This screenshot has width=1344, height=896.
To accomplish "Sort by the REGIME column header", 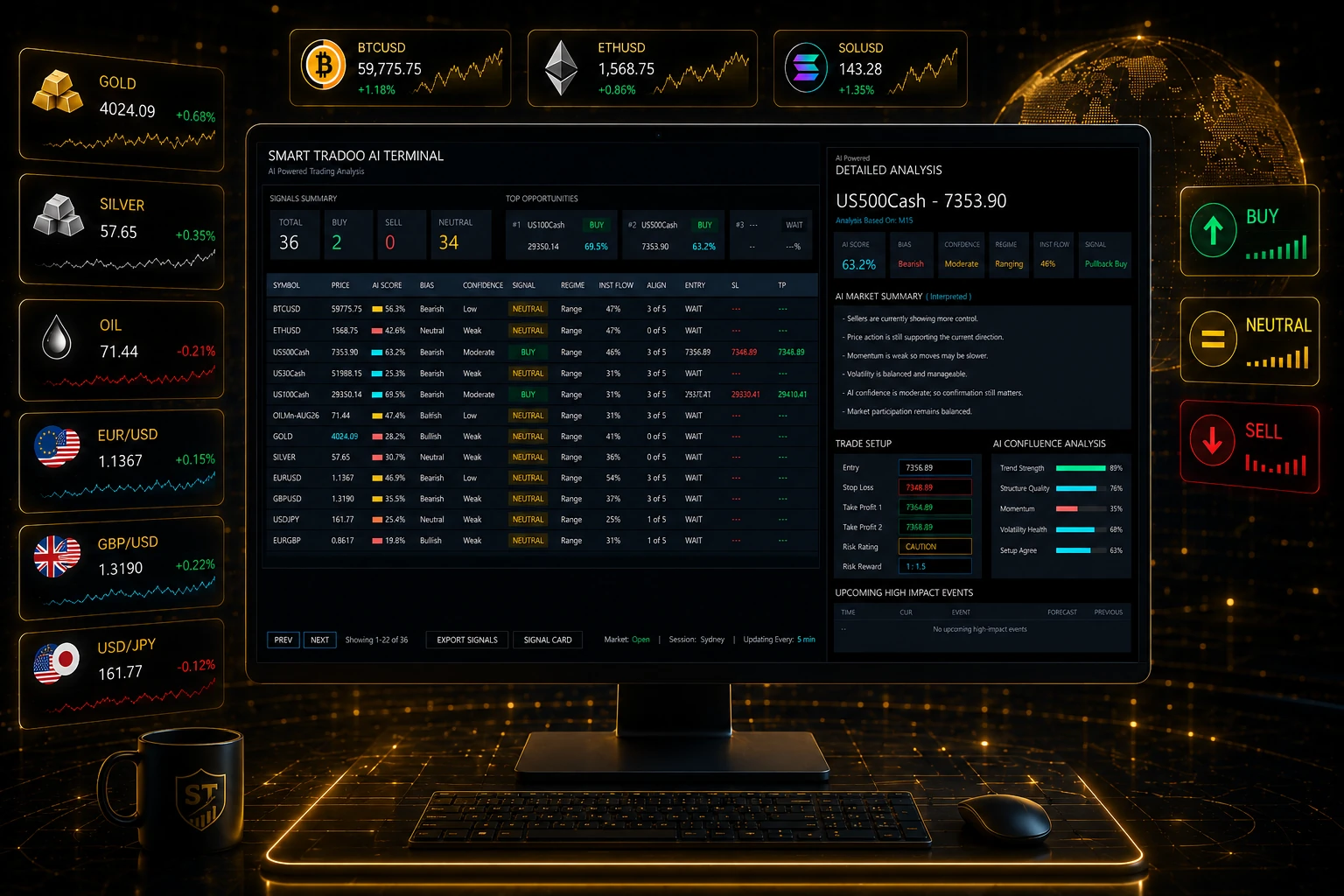I will tap(572, 285).
